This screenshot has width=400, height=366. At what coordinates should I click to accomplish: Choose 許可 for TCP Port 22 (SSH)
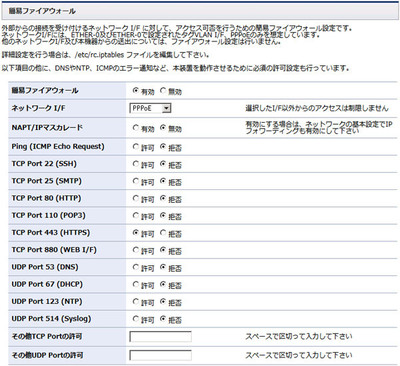point(135,164)
